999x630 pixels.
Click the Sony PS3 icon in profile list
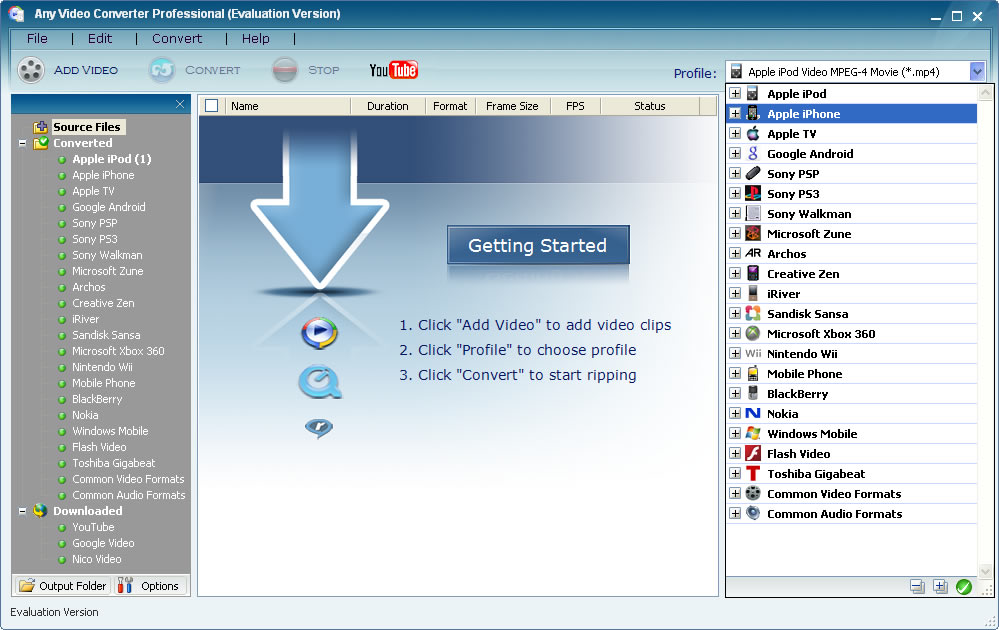tap(753, 194)
